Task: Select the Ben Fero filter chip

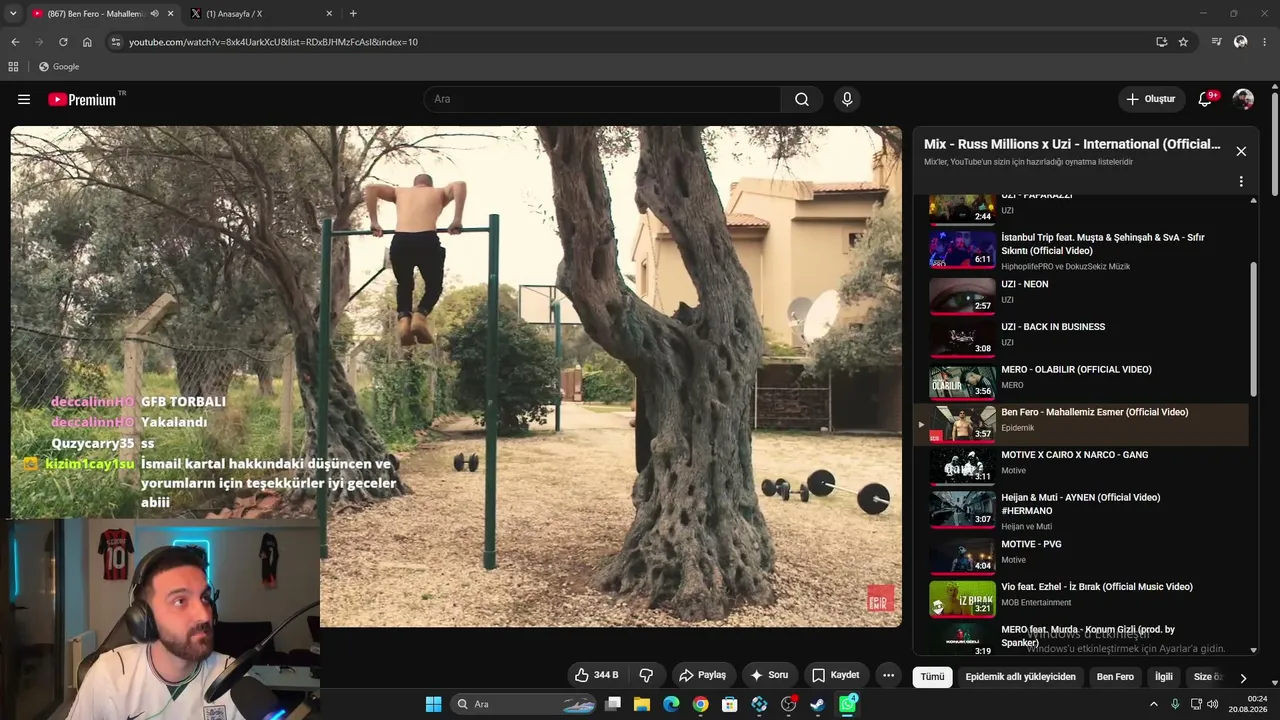Action: pos(1115,677)
